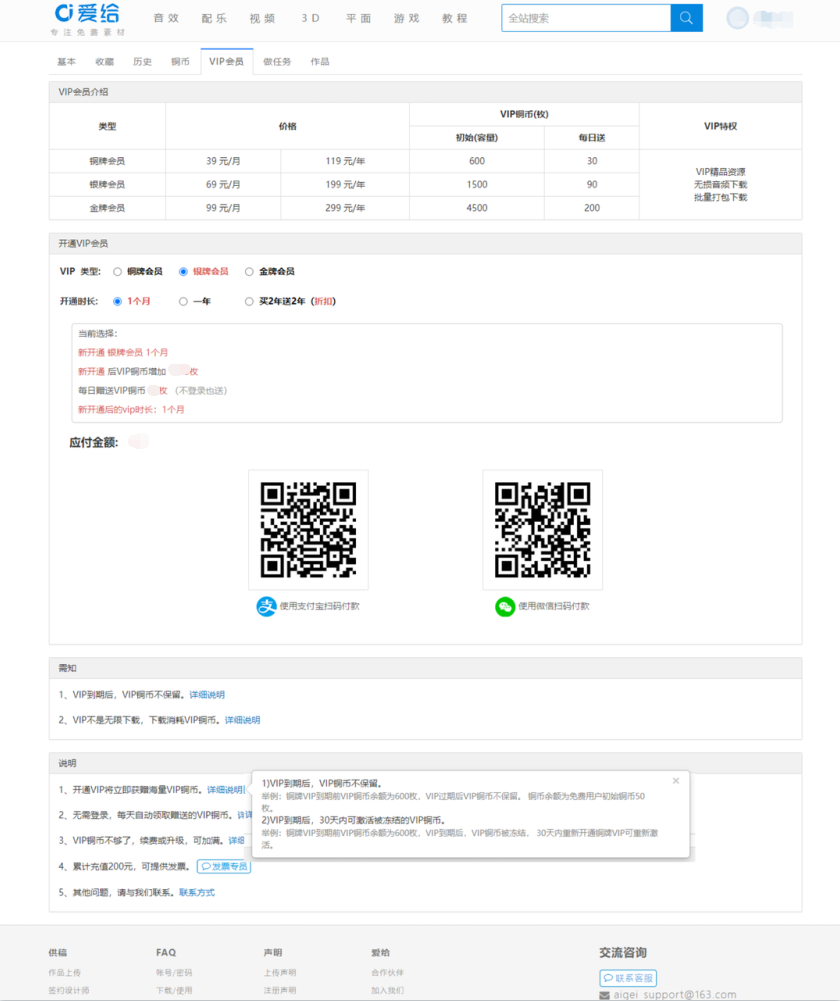This screenshot has height=1001, width=840.
Task: Click the email envelope icon in the footer
Action: (x=604, y=995)
